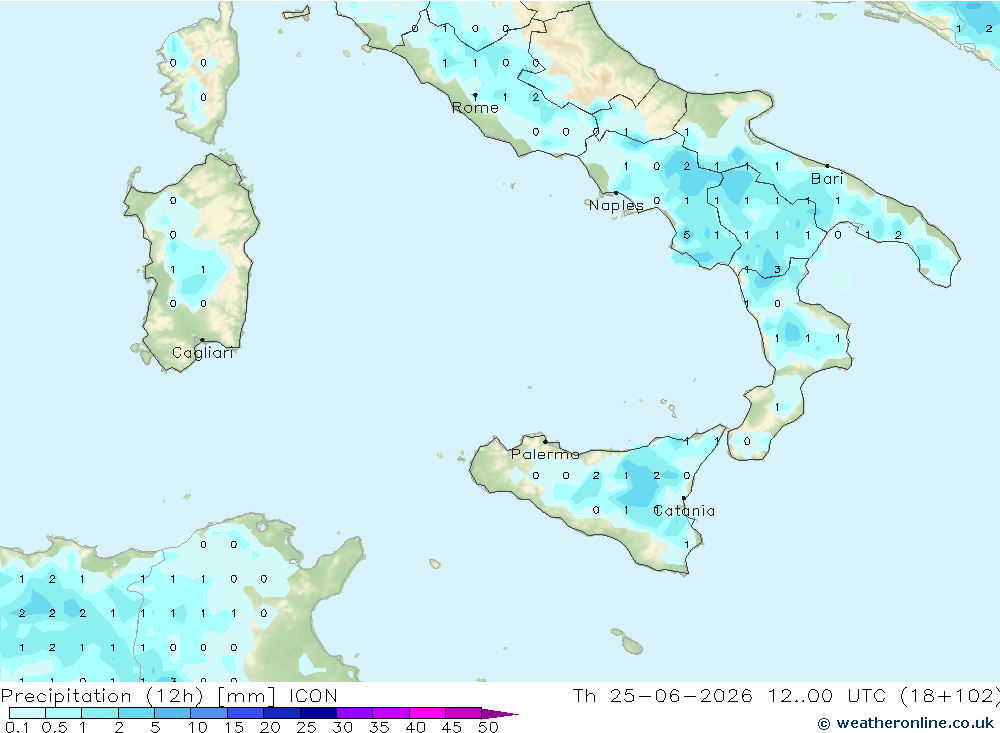Click the 'Precipitation (12h) [mm] ICON' title

click(169, 696)
